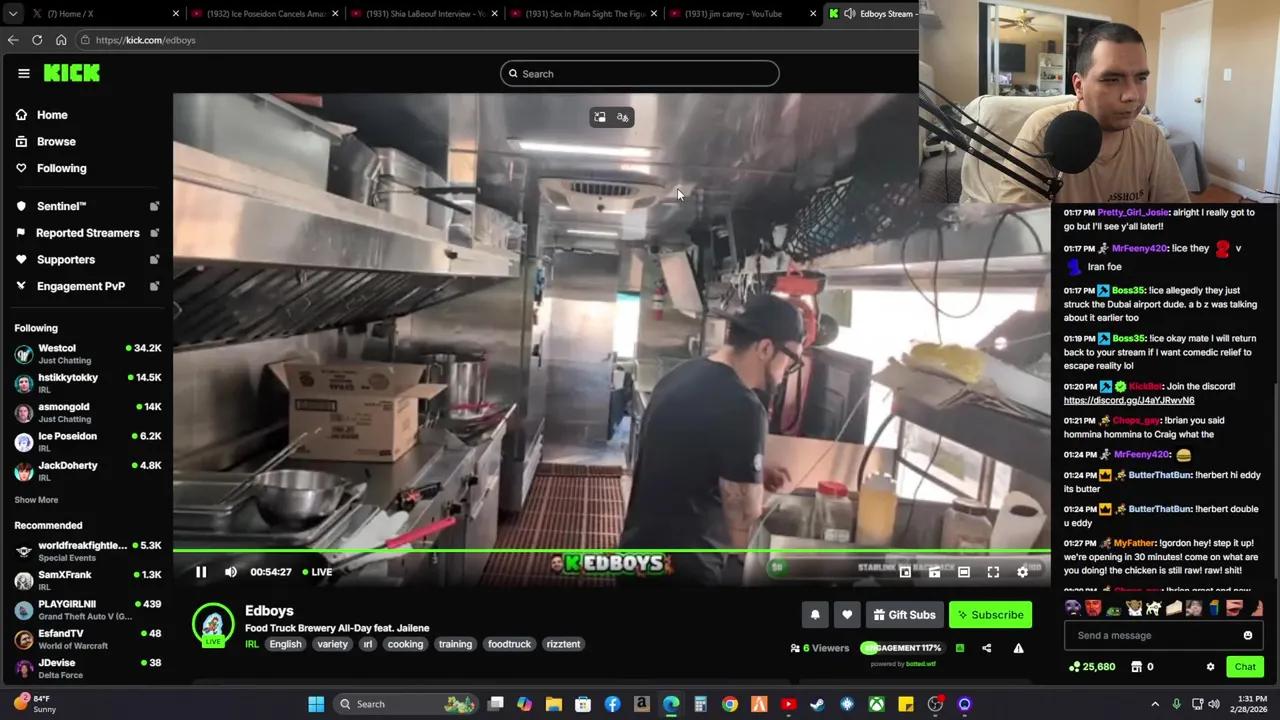Toggle the pin icon next to Reported Streamers

[154, 233]
